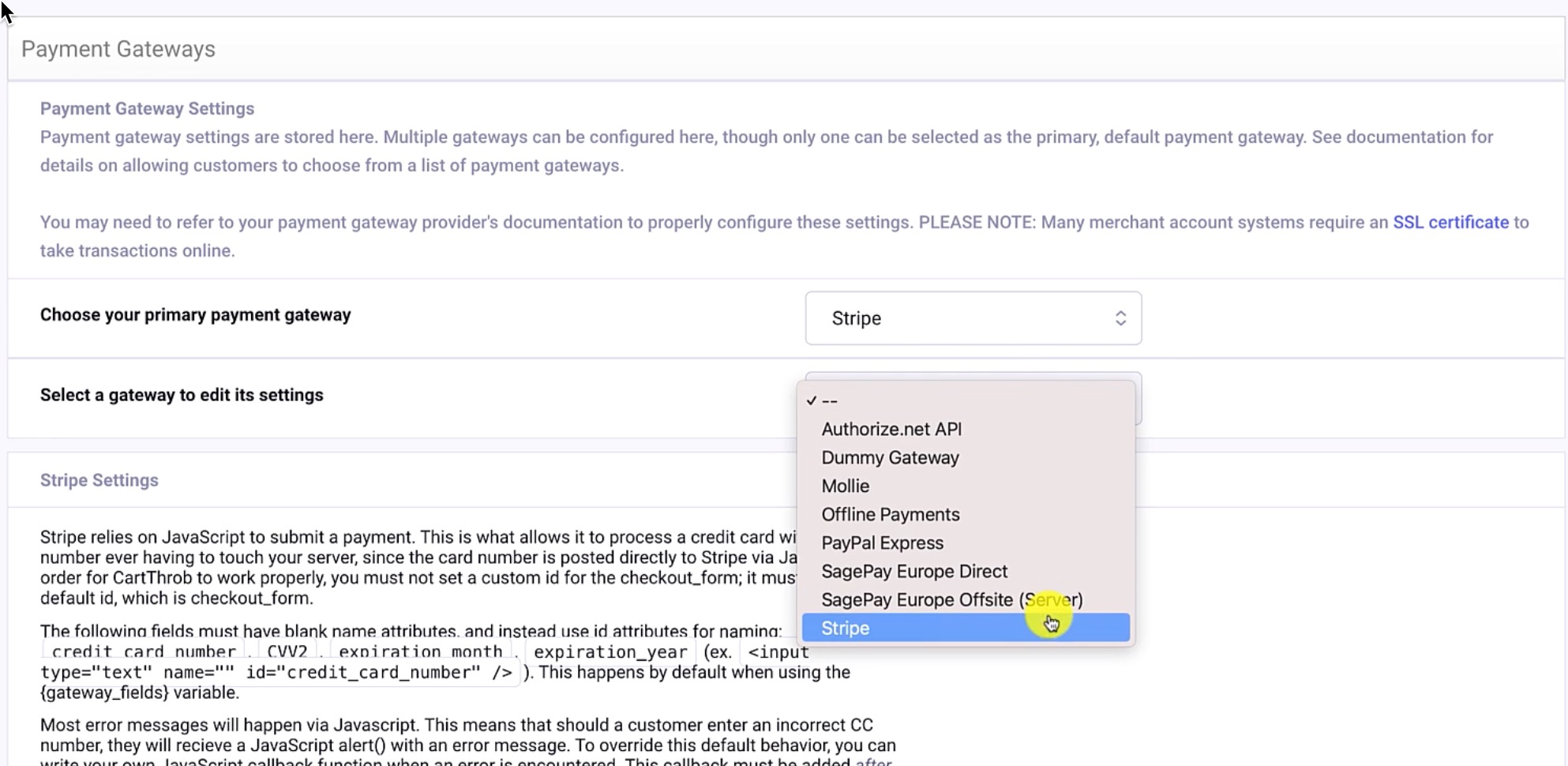Click the expiration_year code snippet
The height and width of the screenshot is (766, 1568).
coord(610,652)
